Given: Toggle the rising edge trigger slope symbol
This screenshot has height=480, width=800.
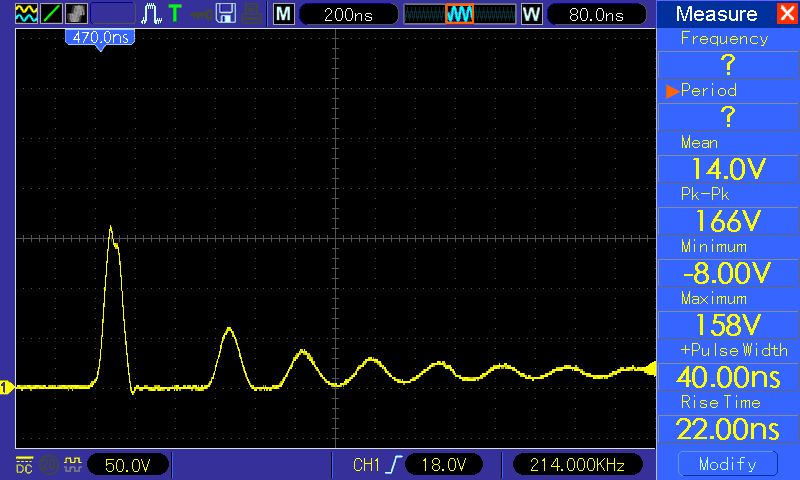Looking at the screenshot, I should pyautogui.click(x=394, y=465).
